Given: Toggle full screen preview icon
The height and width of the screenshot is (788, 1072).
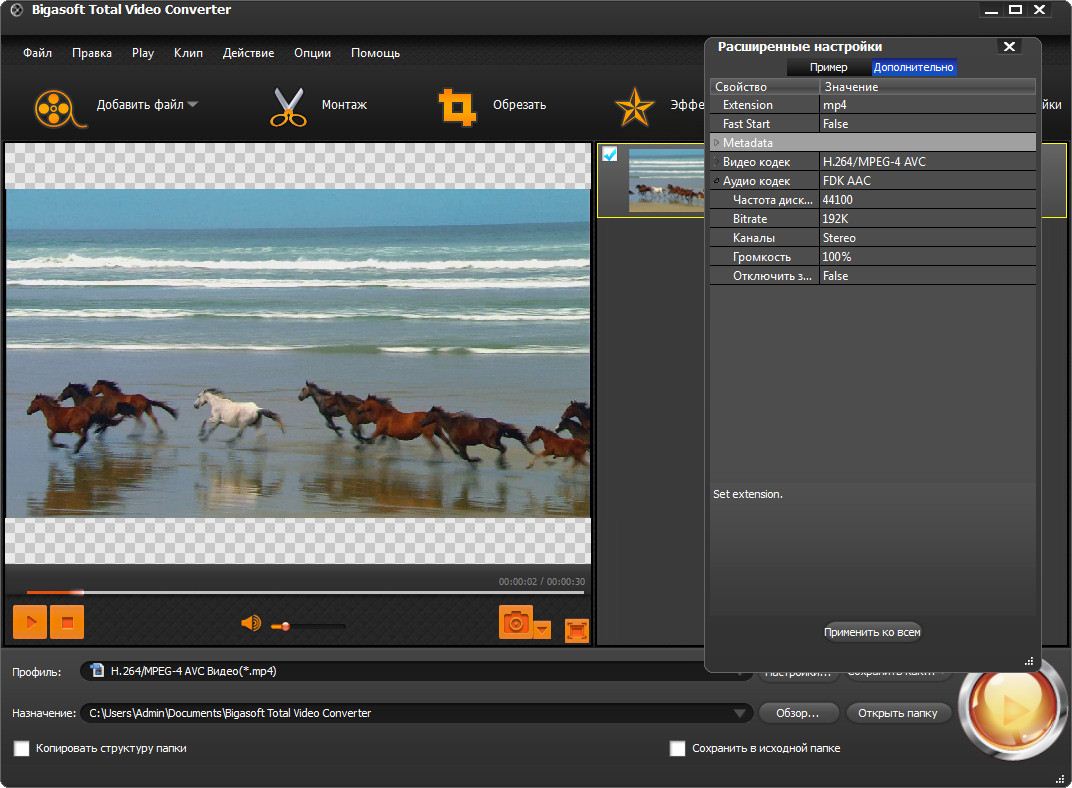Looking at the screenshot, I should pyautogui.click(x=577, y=630).
